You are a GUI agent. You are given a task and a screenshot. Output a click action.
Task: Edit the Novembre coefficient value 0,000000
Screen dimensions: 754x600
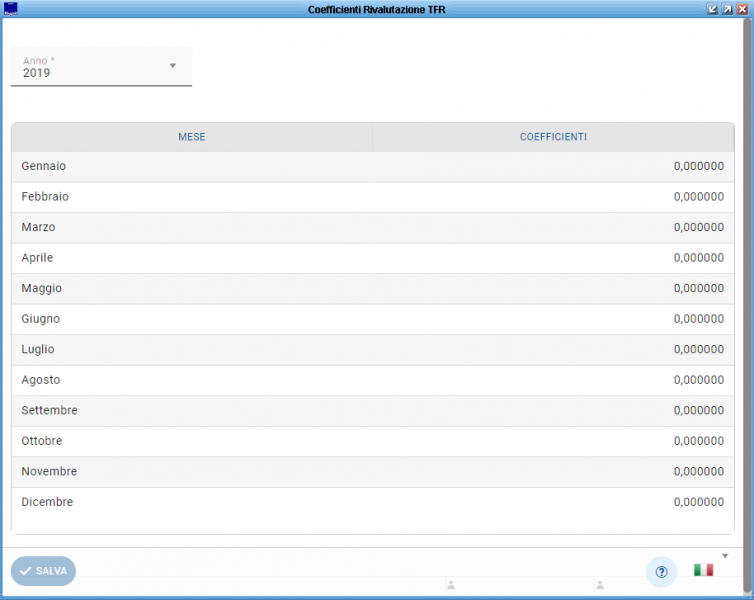point(699,472)
